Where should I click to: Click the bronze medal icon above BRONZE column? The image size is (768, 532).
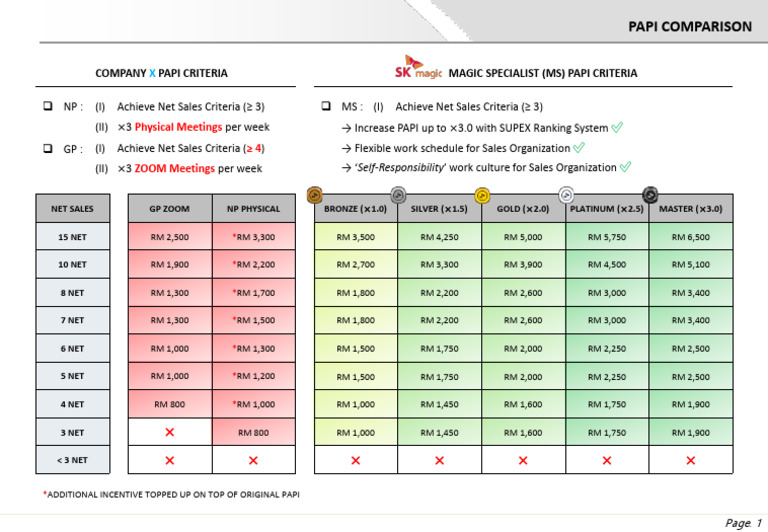pyautogui.click(x=314, y=195)
